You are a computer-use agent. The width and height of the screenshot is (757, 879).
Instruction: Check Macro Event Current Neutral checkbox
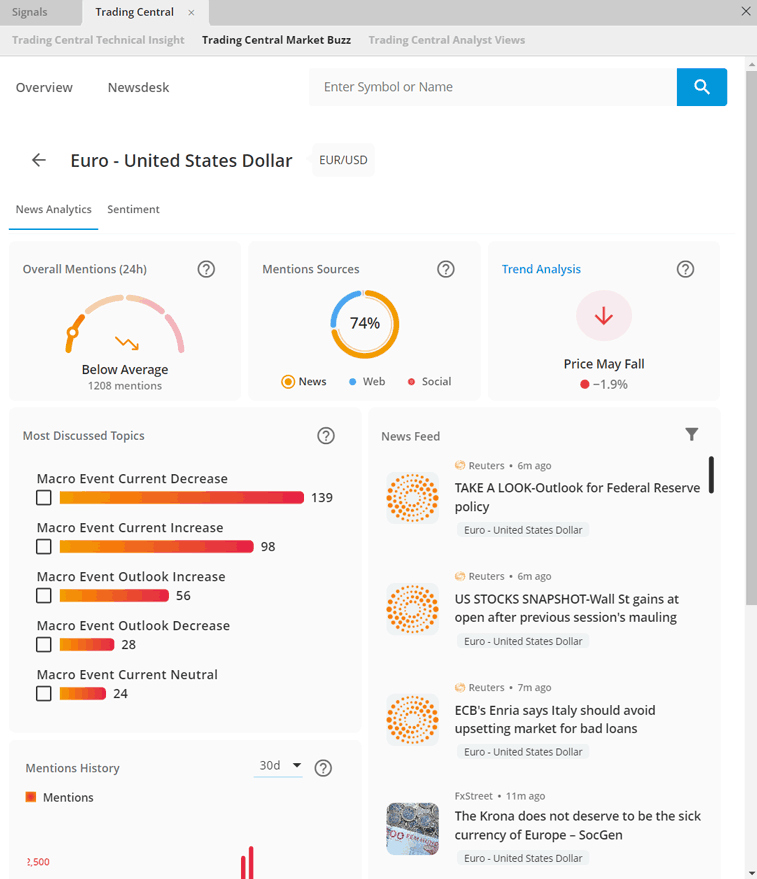[x=44, y=693]
